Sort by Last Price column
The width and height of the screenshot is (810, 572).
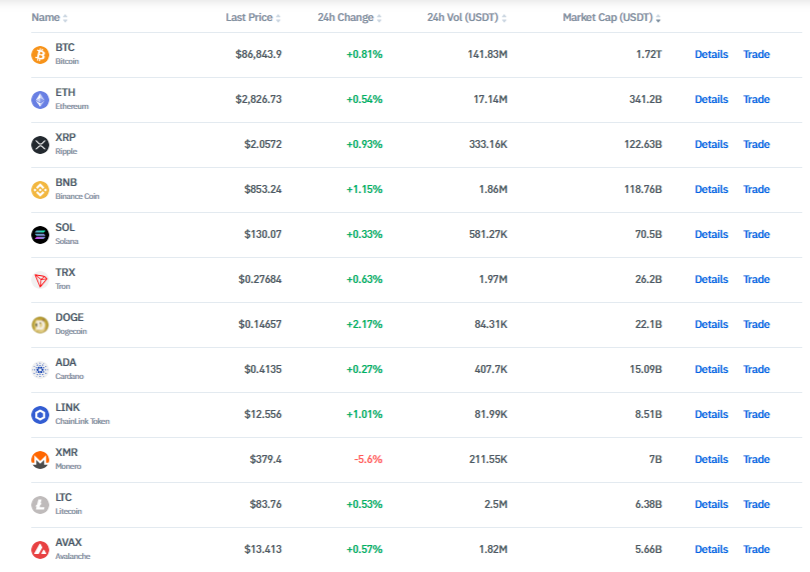click(253, 18)
